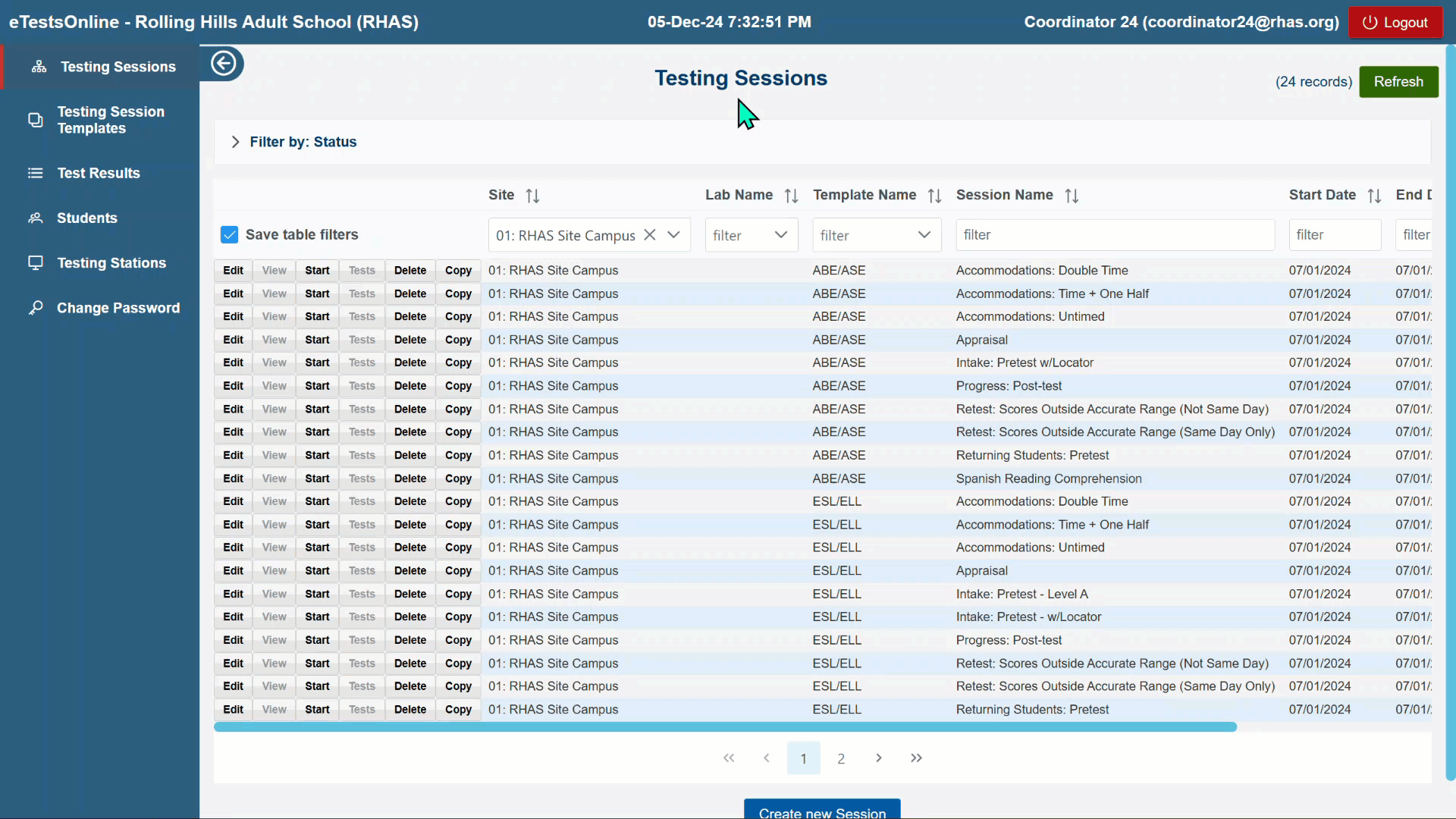Go to first page of records
This screenshot has height=819, width=1456.
point(729,758)
